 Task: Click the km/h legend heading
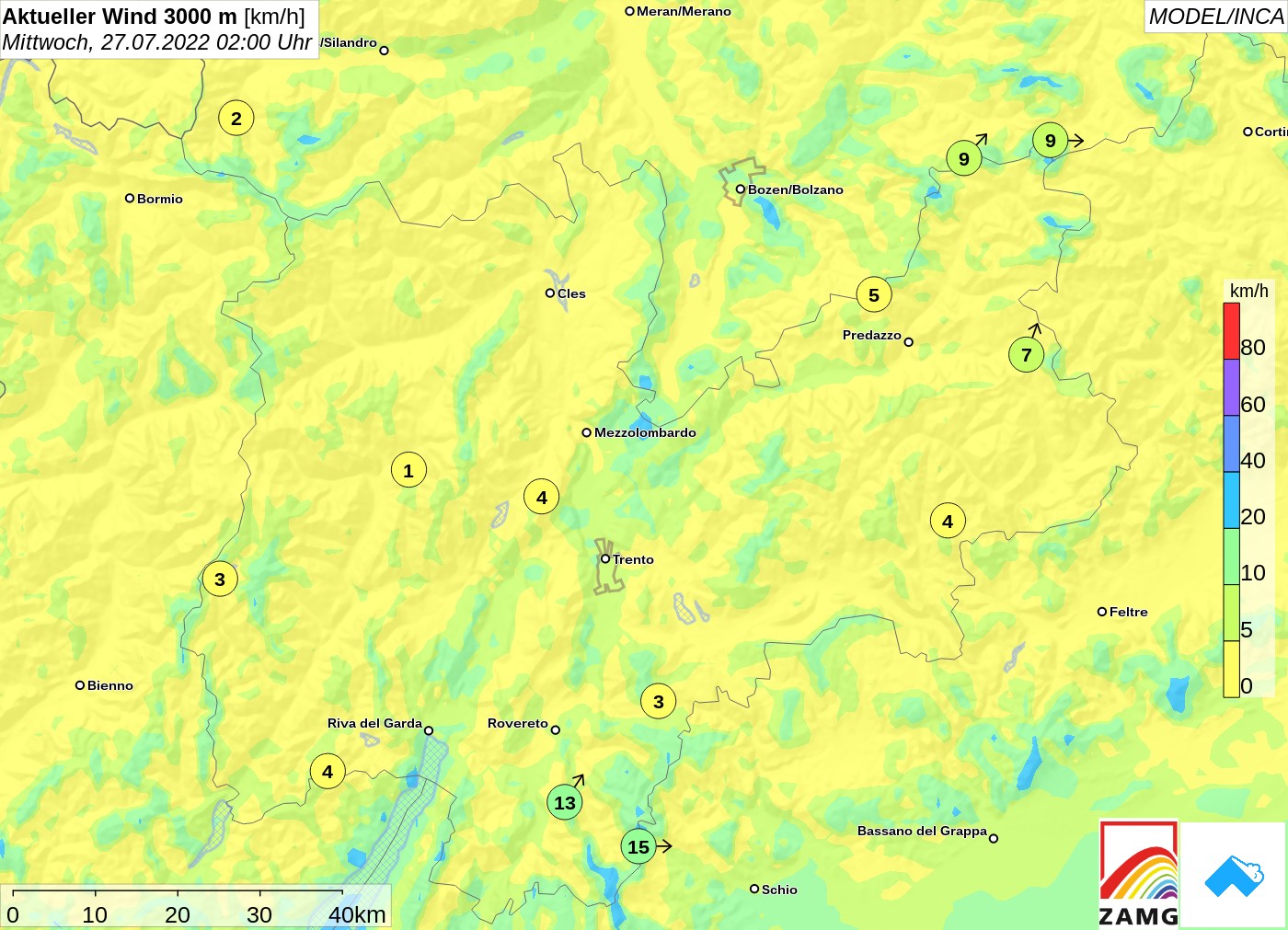(x=1249, y=291)
